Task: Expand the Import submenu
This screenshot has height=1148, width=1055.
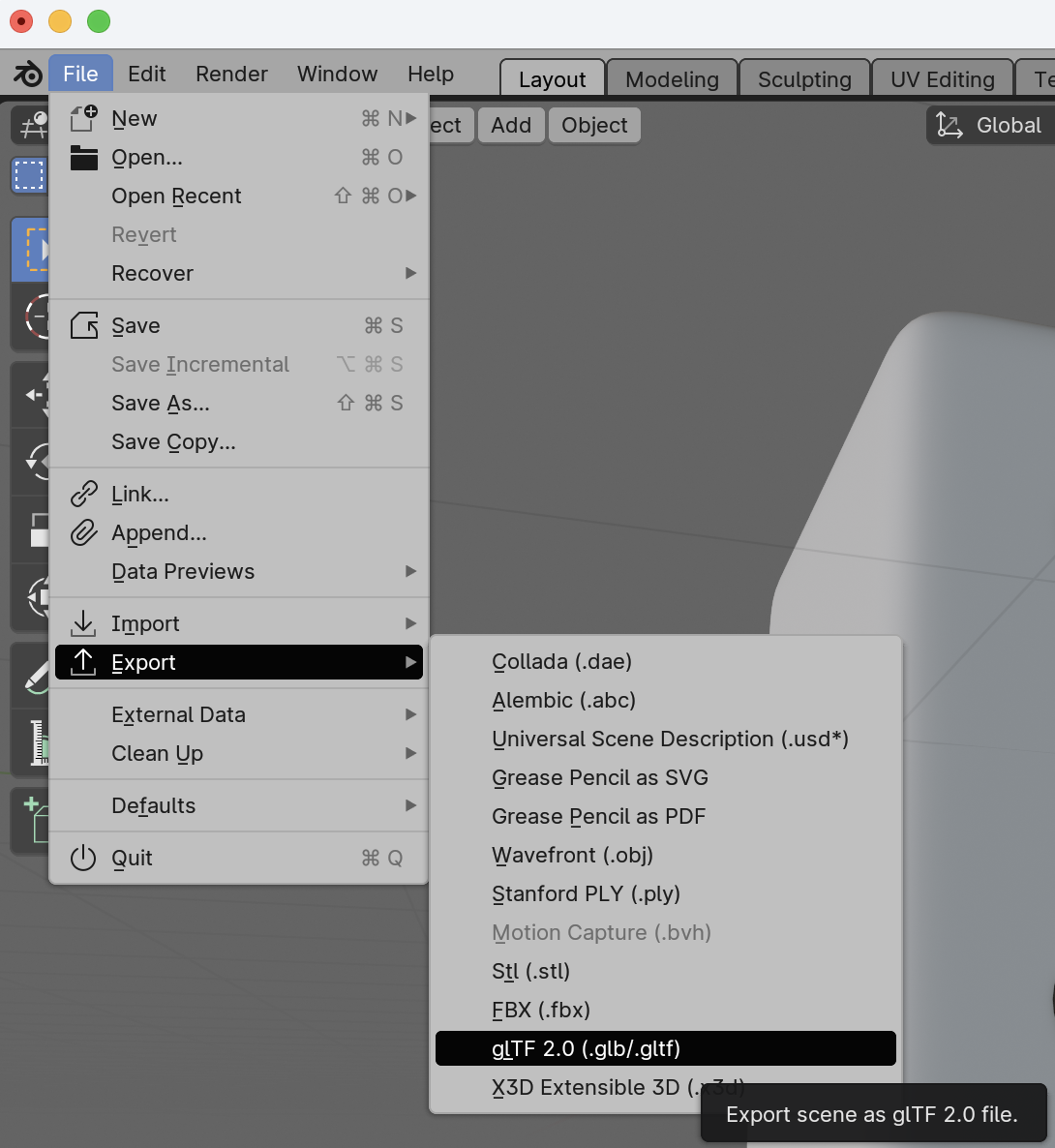Action: tap(410, 623)
